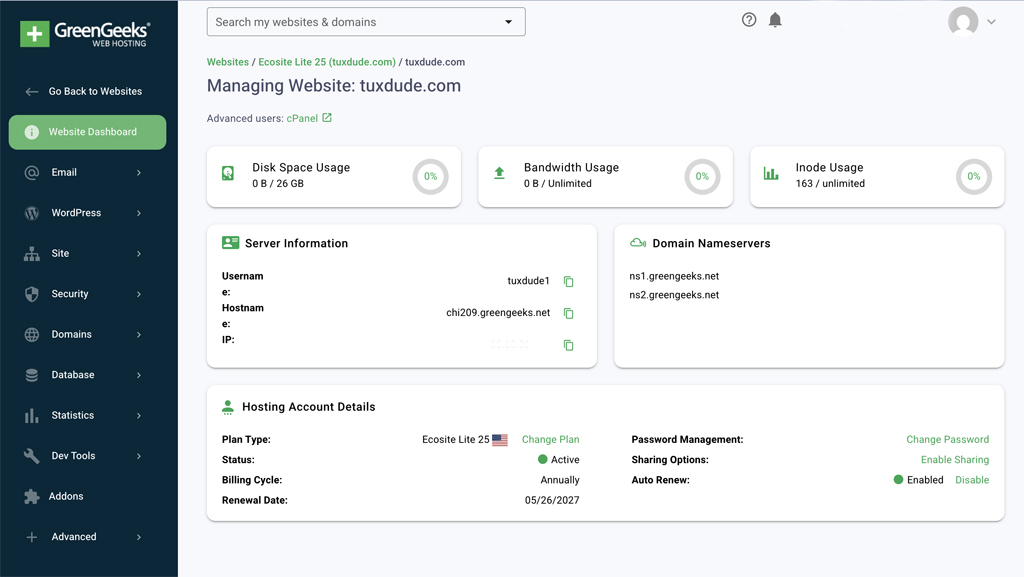Screen dimensions: 1024x577
Task: Open the website search dropdown arrow
Action: tap(508, 22)
